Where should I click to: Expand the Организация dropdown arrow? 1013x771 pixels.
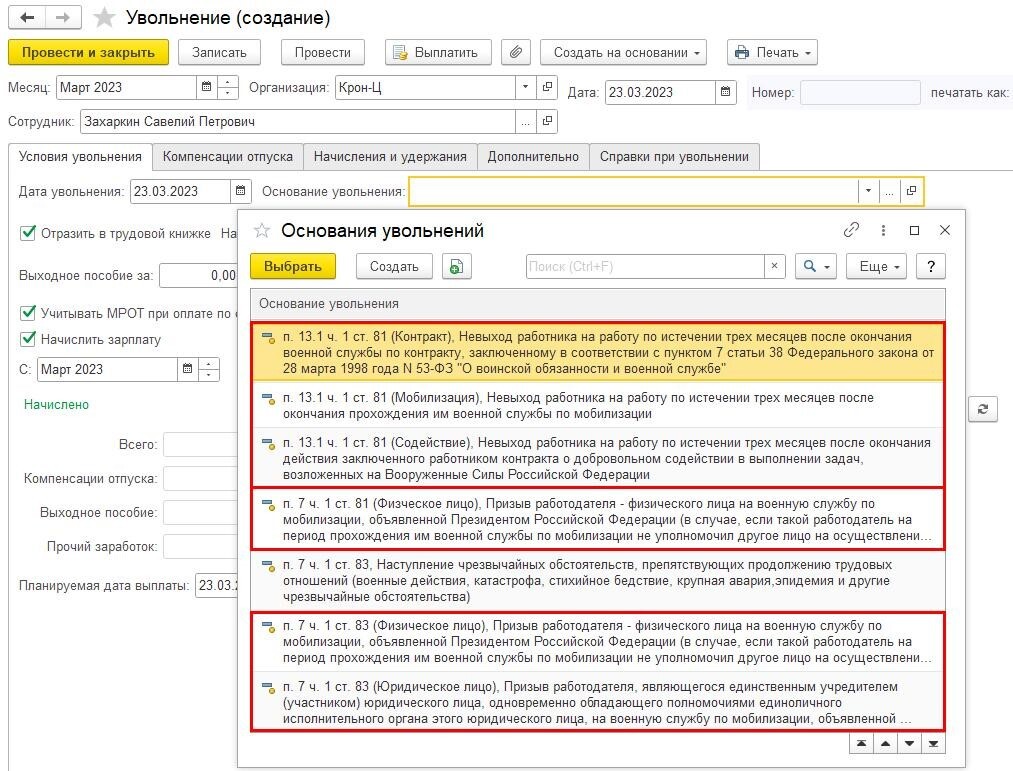pos(525,87)
